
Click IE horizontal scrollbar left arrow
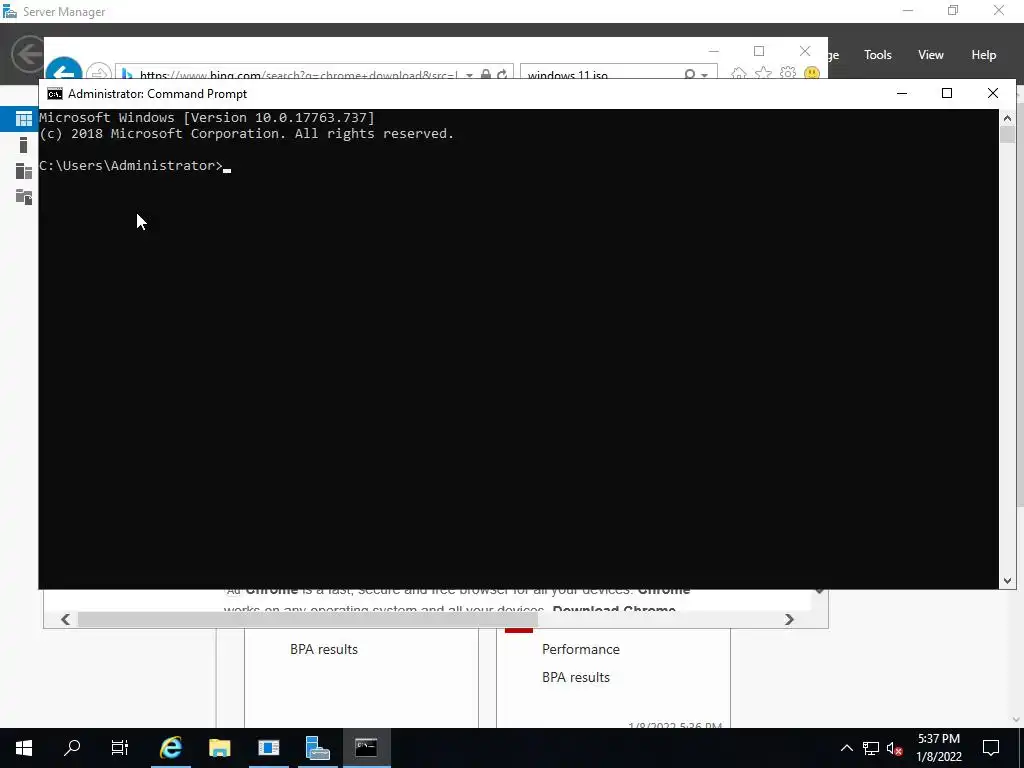[x=65, y=619]
